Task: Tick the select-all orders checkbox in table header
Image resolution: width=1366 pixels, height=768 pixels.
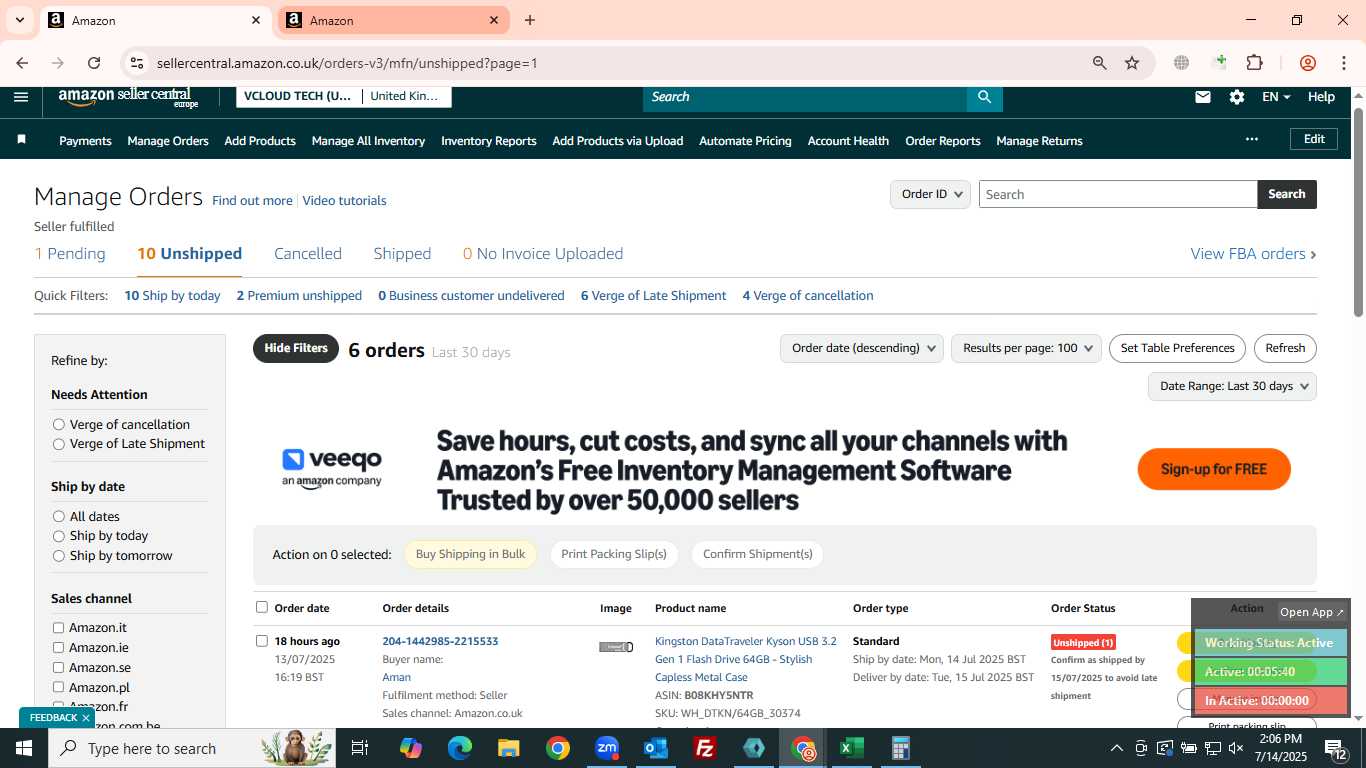Action: click(x=262, y=607)
